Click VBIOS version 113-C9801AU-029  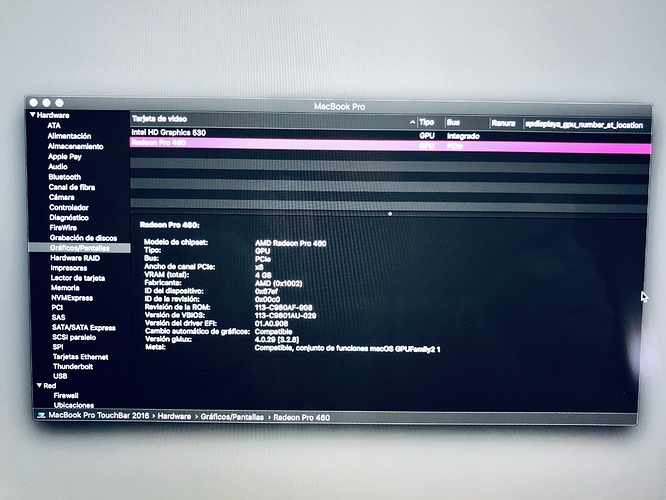285,316
